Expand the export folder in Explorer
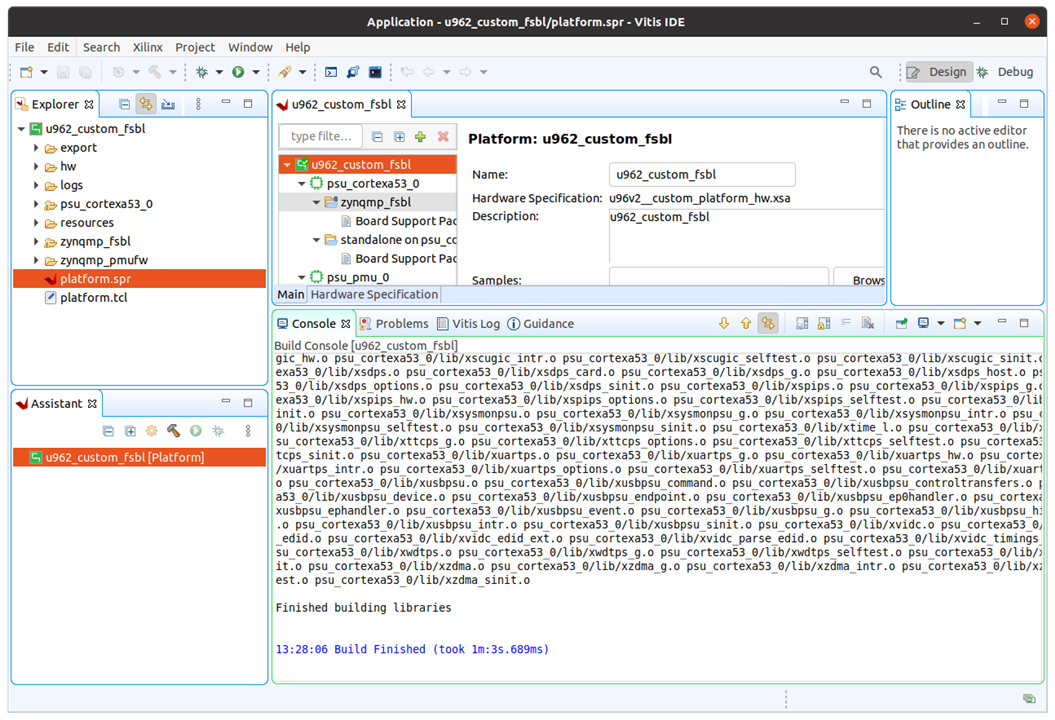 click(36, 148)
